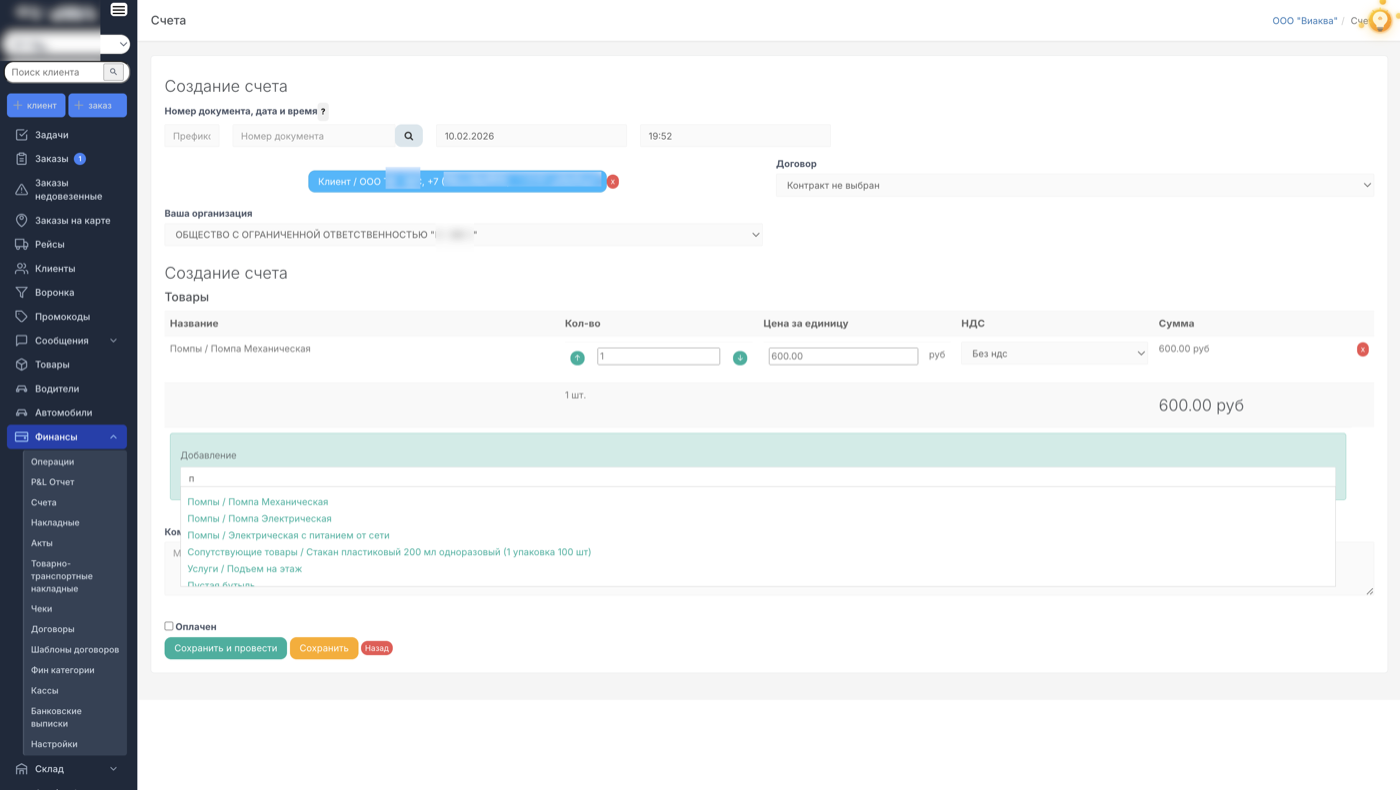The image size is (1400, 790).
Task: Click the help question mark icon
Action: pyautogui.click(x=323, y=112)
